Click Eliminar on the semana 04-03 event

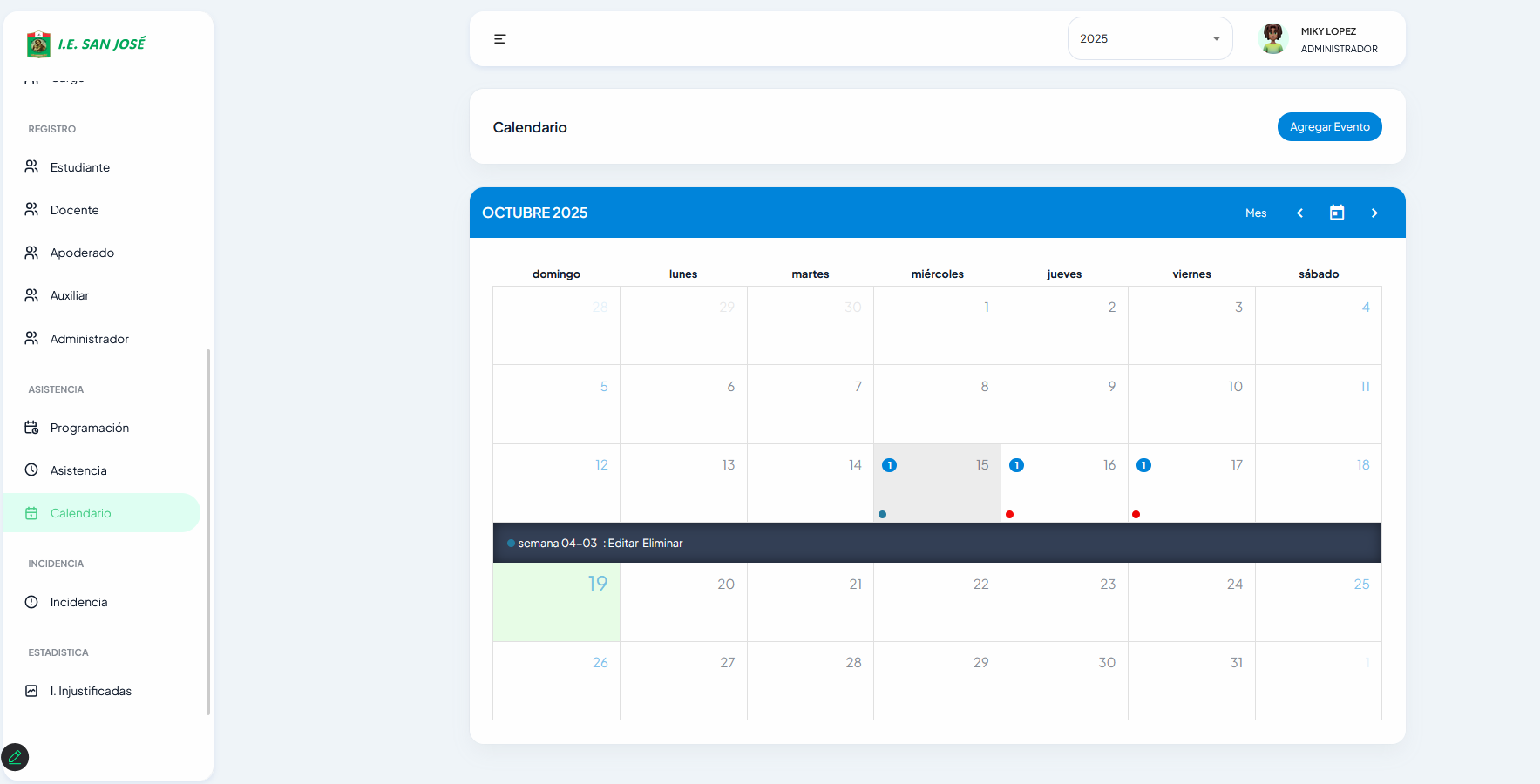662,544
